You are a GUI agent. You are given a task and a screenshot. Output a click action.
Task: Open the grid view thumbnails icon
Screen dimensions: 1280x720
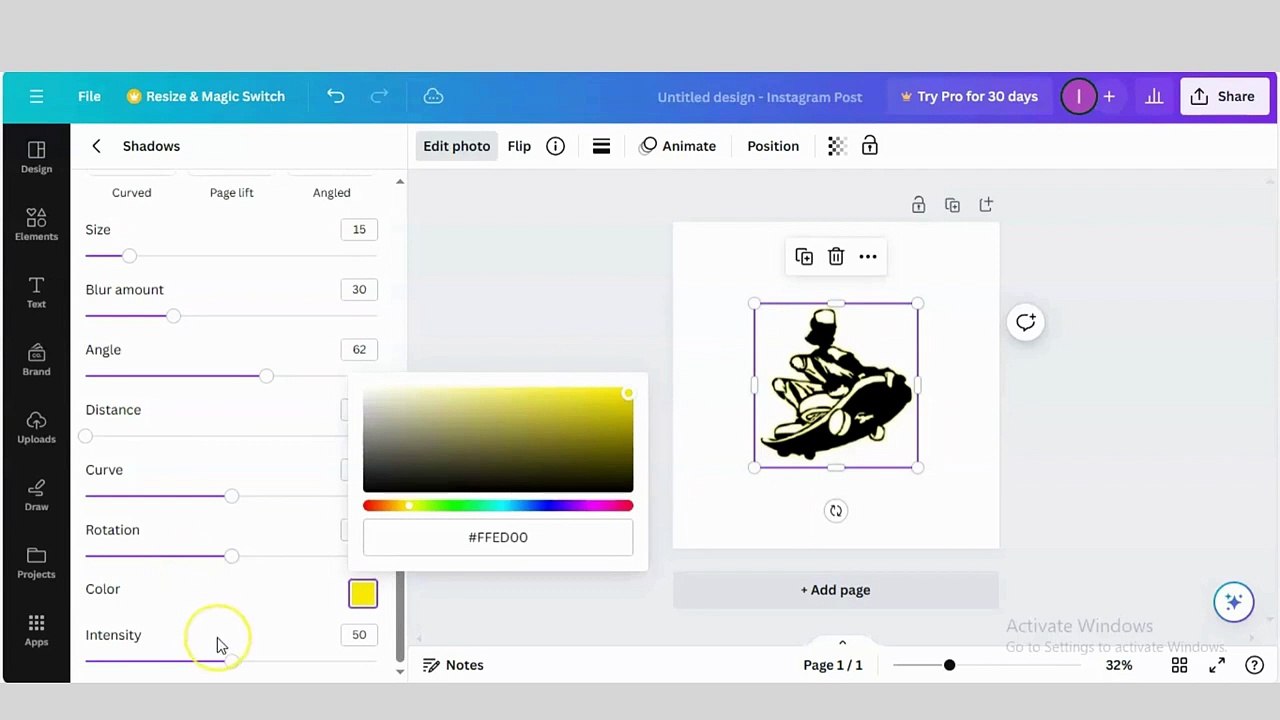1179,665
